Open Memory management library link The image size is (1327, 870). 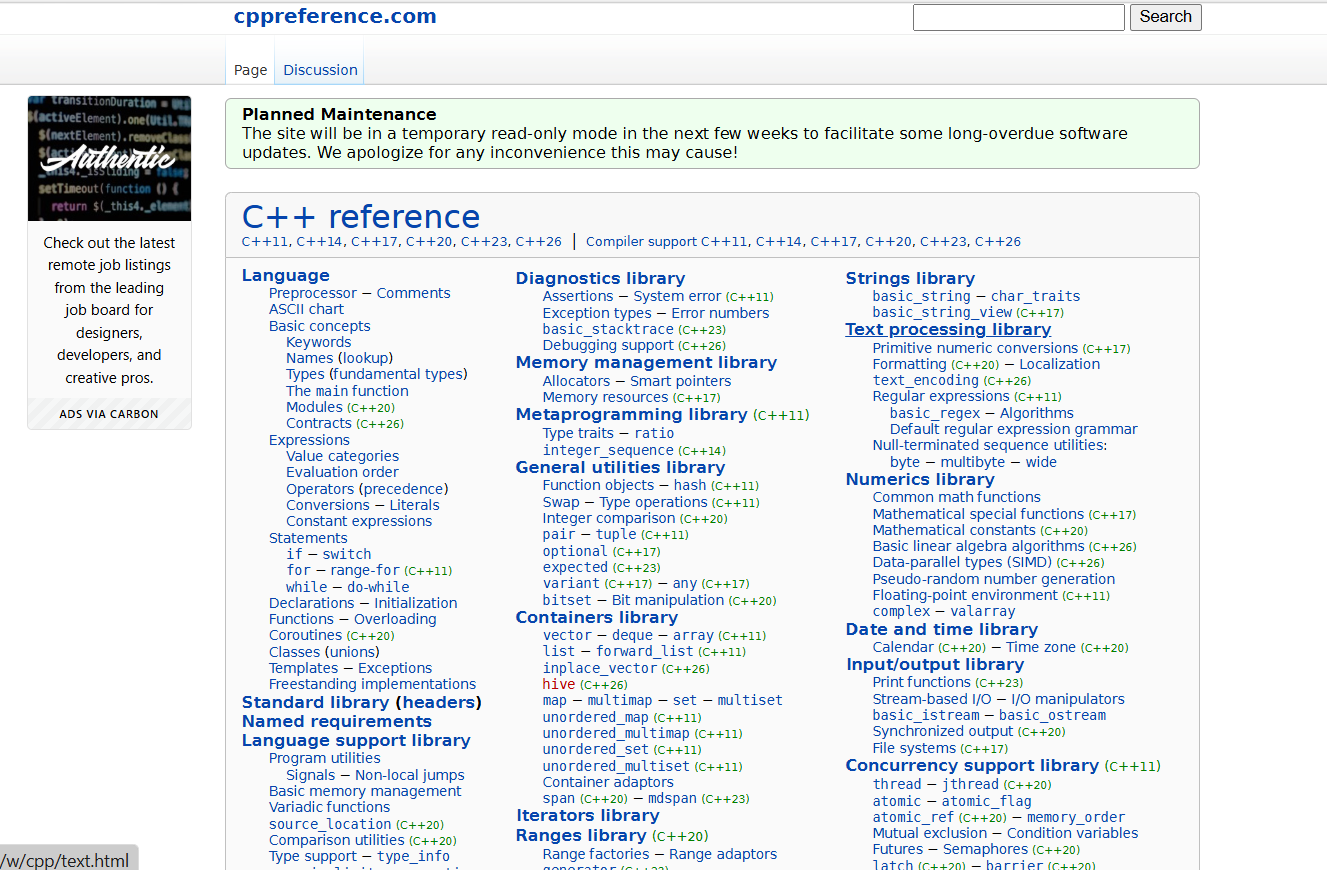click(x=646, y=362)
